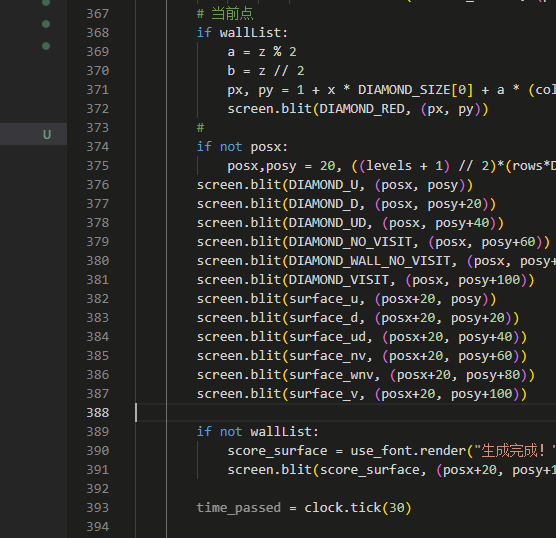Image resolution: width=556 pixels, height=538 pixels.
Task: Click the 'posx,posy = 20,' assignment line
Action: pos(391,166)
